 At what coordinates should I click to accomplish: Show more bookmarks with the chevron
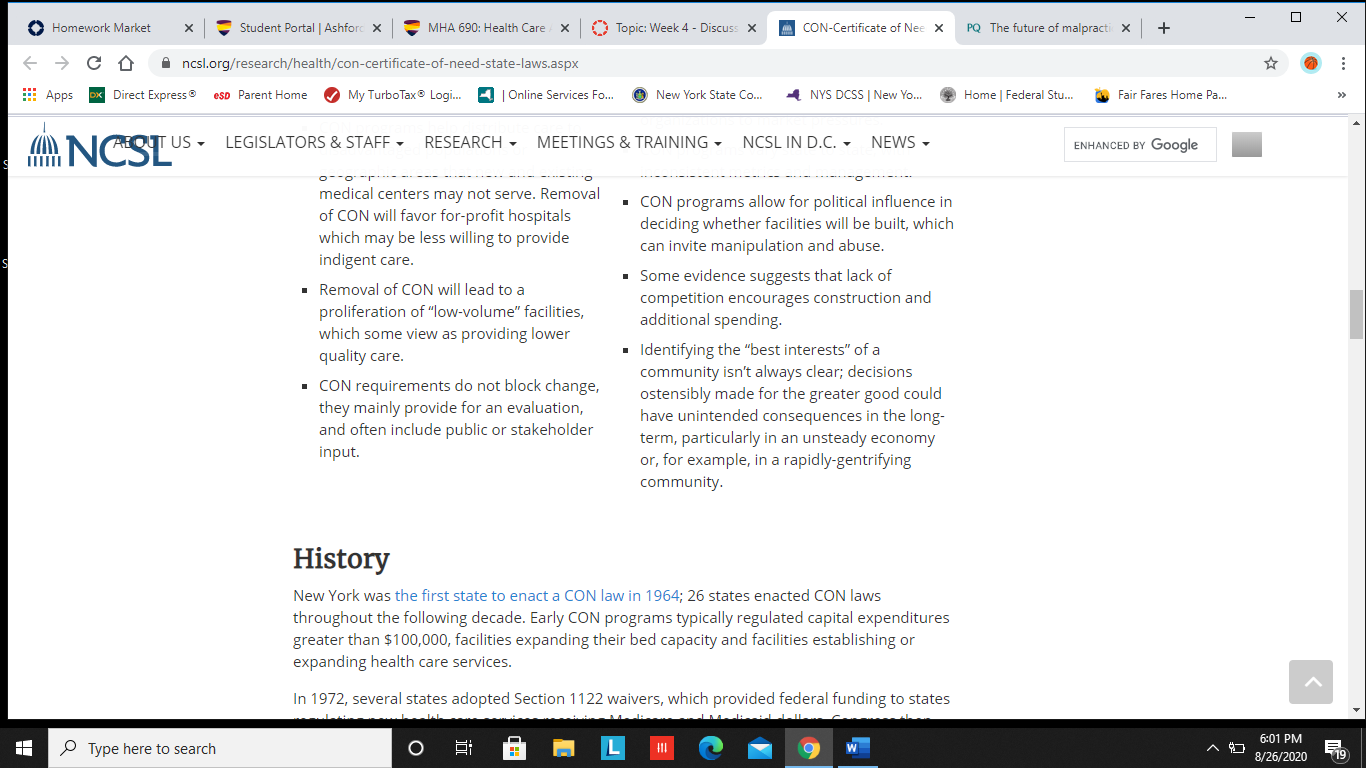(x=1341, y=95)
